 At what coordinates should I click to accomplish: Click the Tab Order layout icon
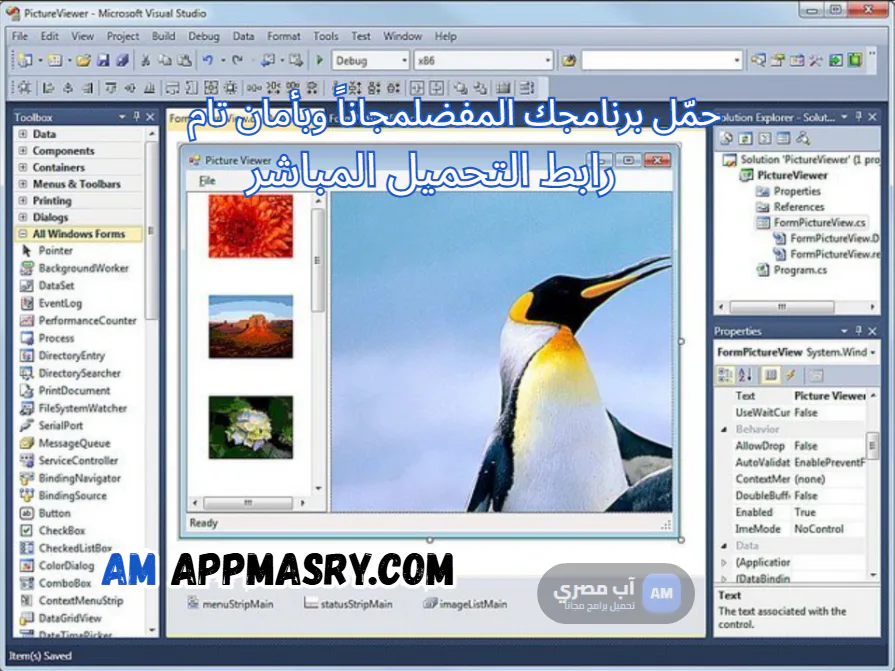click(x=526, y=88)
